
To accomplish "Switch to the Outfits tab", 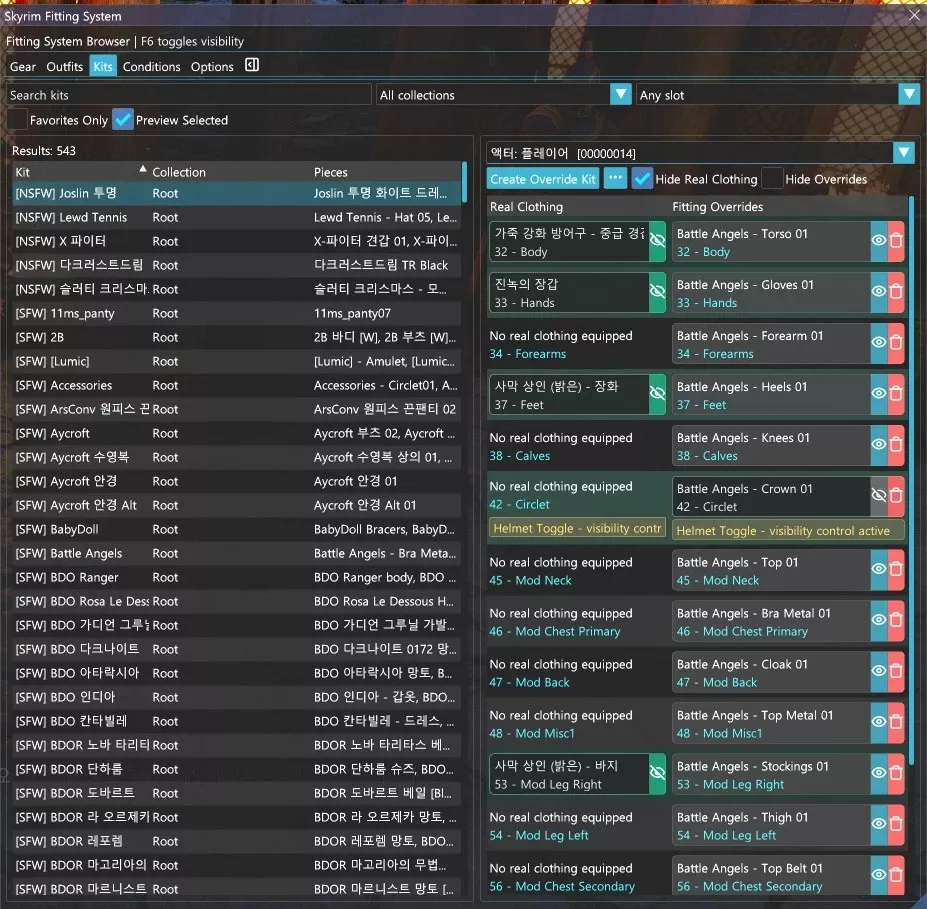I will tap(64, 66).
